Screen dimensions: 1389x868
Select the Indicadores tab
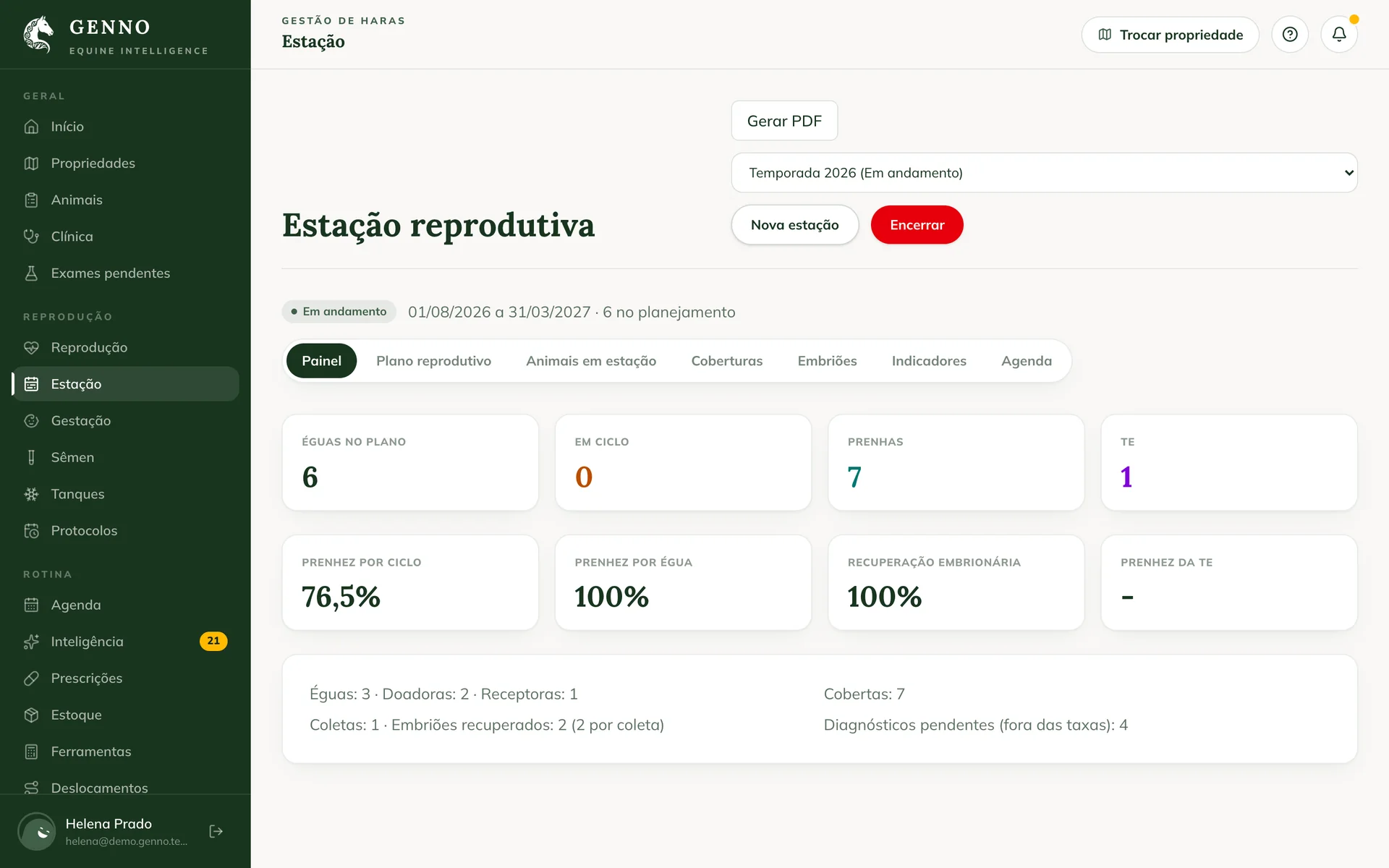tap(929, 361)
